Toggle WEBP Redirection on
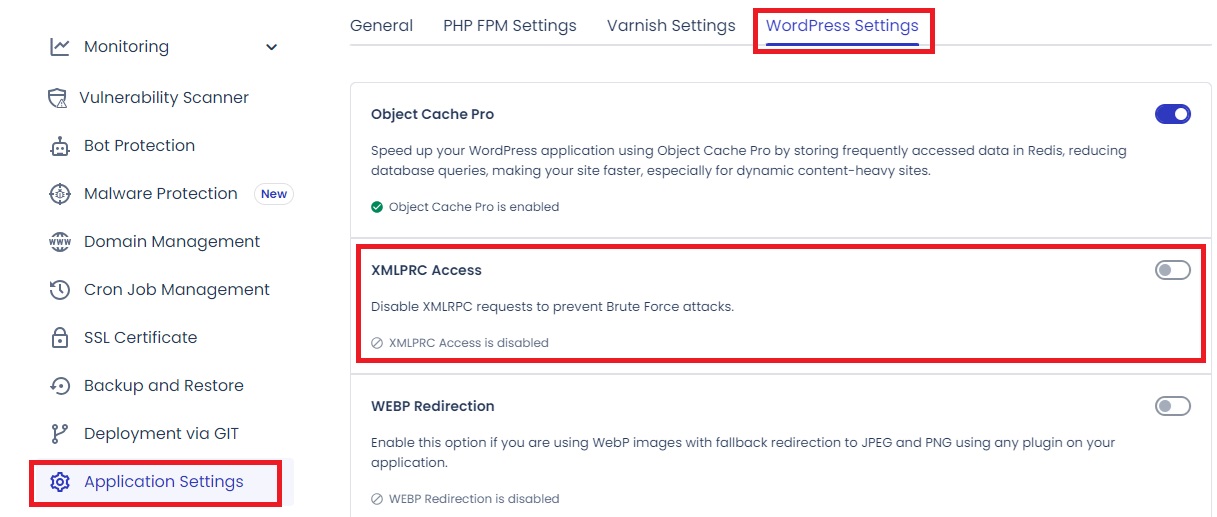This screenshot has width=1217, height=517. point(1172,406)
